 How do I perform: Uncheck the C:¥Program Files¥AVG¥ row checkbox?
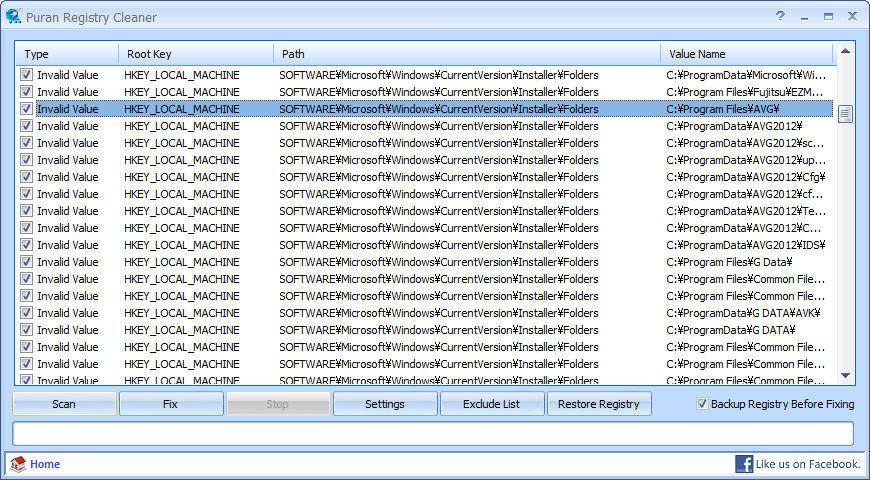coord(26,109)
